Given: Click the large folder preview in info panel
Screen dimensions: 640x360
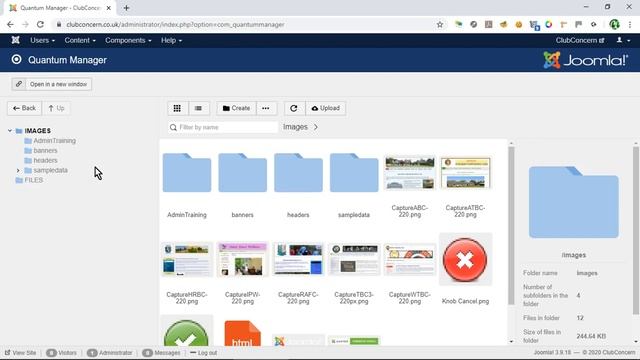Looking at the screenshot, I should pyautogui.click(x=574, y=202).
